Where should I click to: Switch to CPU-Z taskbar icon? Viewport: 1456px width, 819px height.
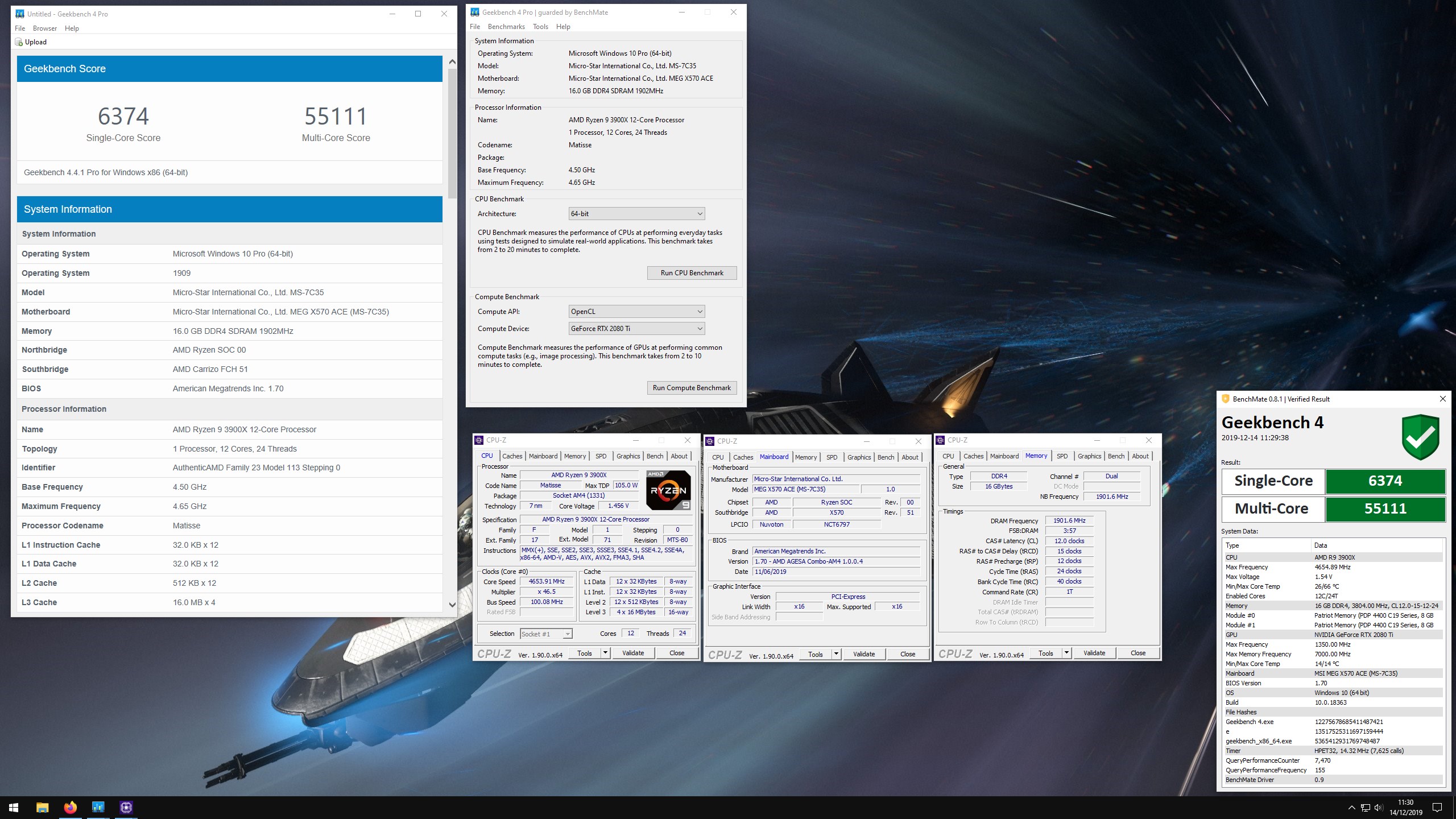pos(126,807)
